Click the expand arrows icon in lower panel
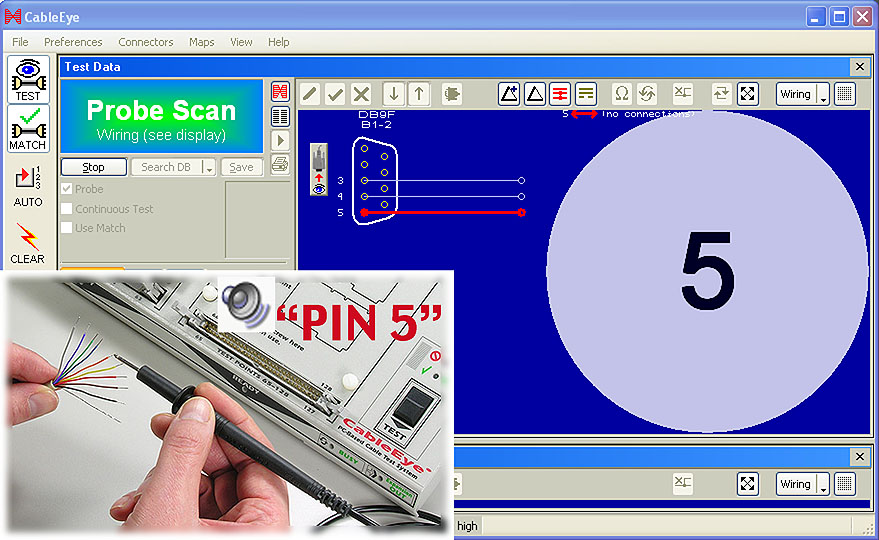Image resolution: width=879 pixels, height=540 pixels. coord(747,484)
